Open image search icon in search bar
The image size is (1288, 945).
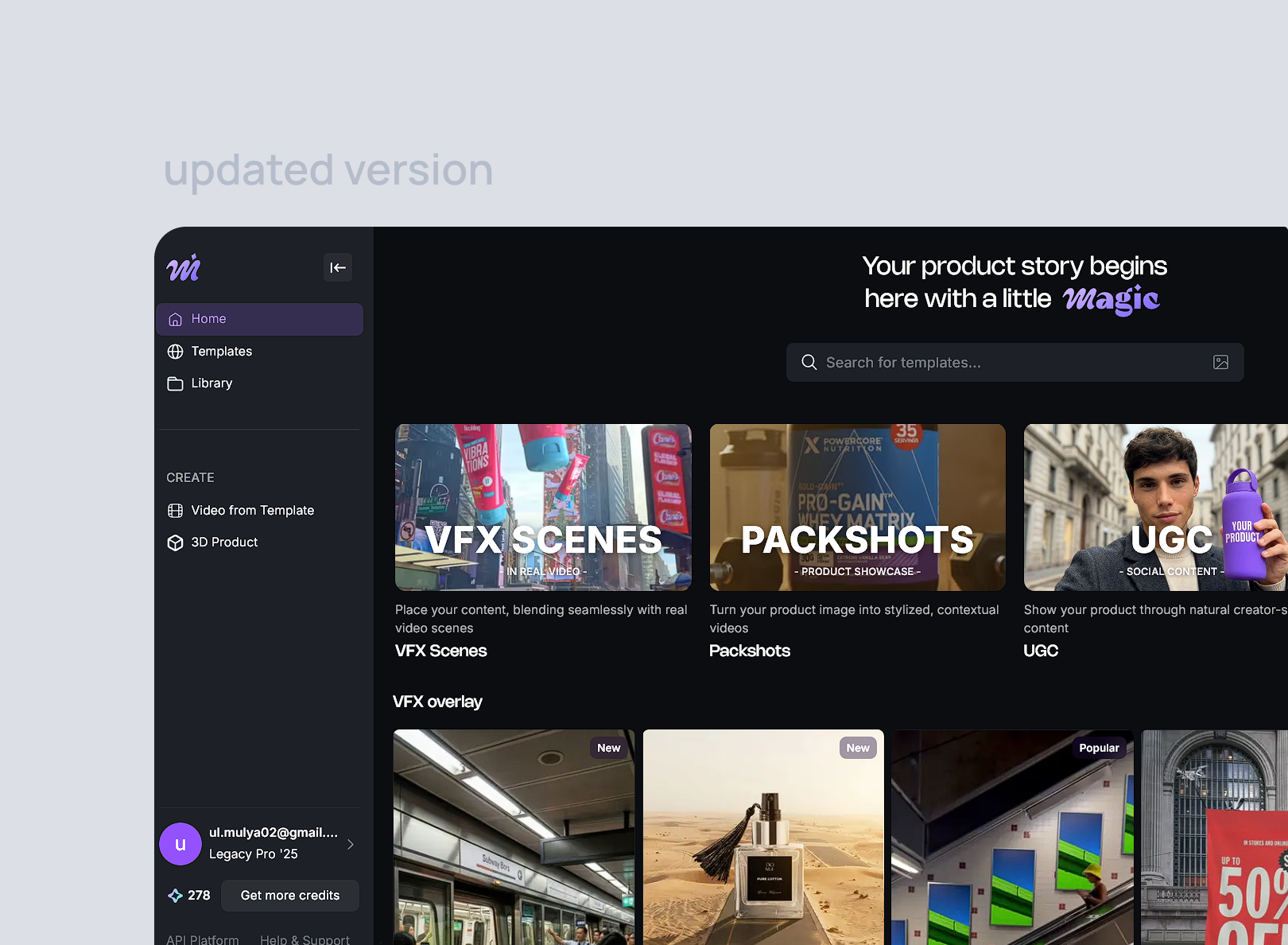[1220, 363]
